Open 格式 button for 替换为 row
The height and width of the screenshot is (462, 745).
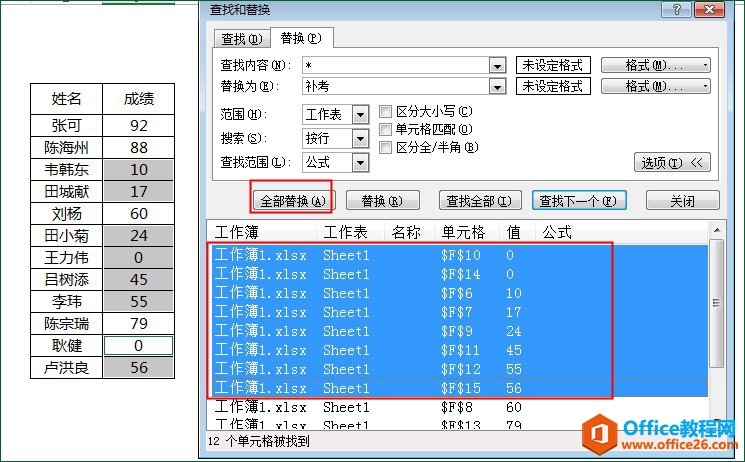pos(656,86)
